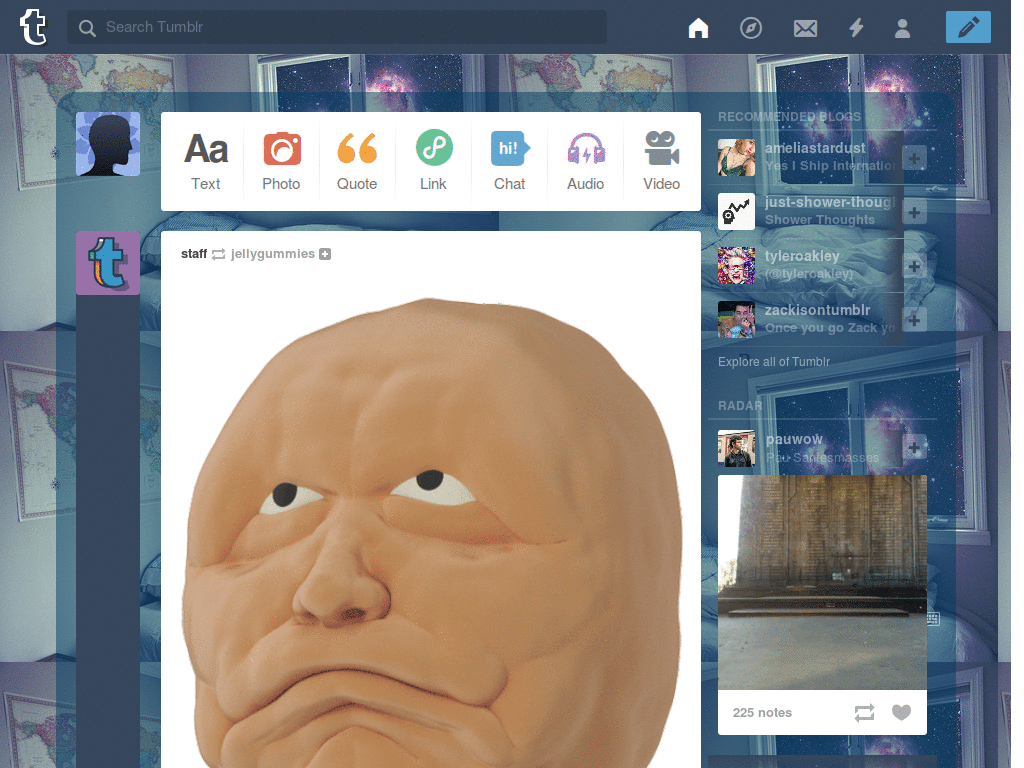
Task: Open the staff blog link in post header
Action: (194, 254)
